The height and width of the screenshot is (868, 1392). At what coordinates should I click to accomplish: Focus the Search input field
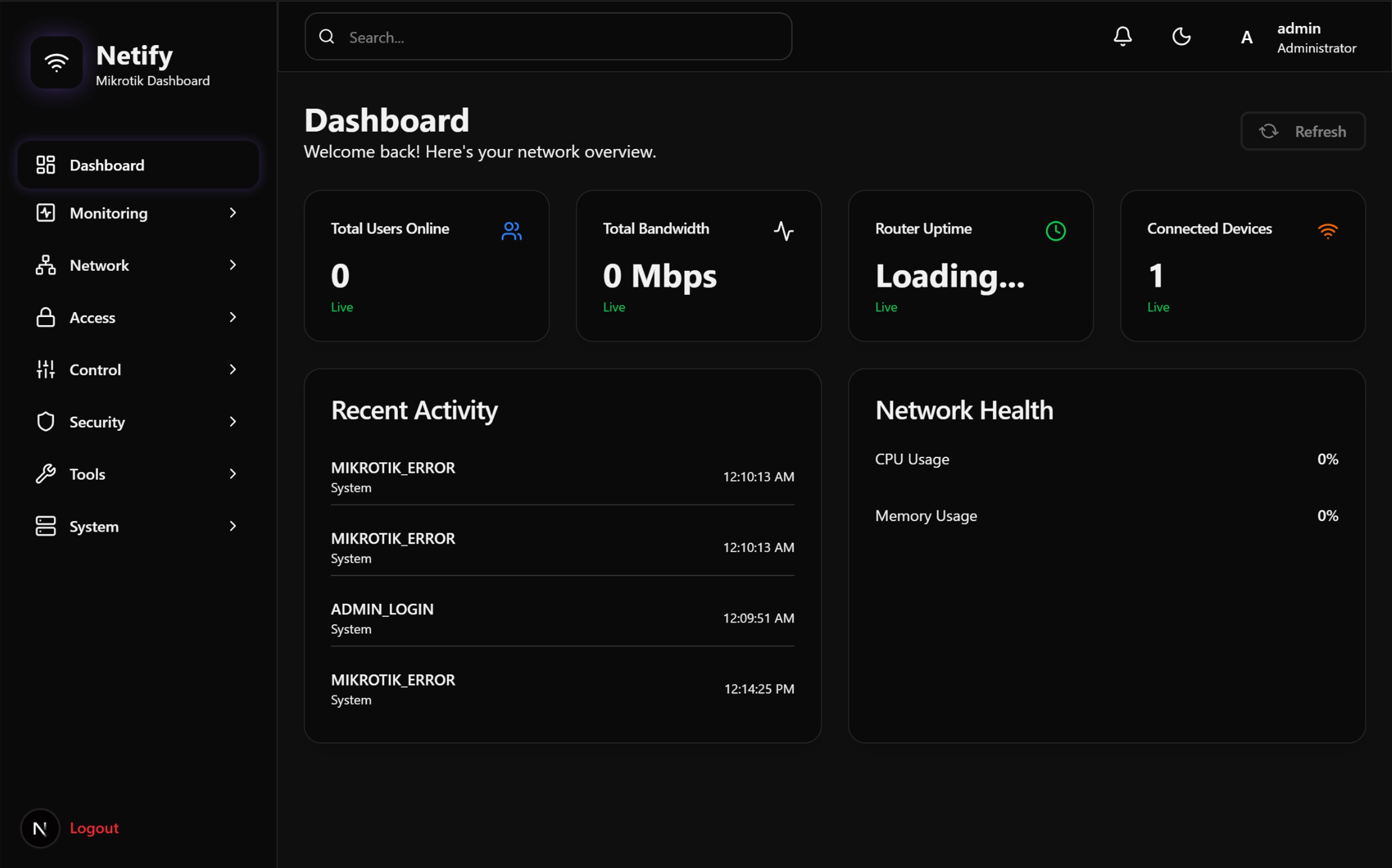point(548,37)
